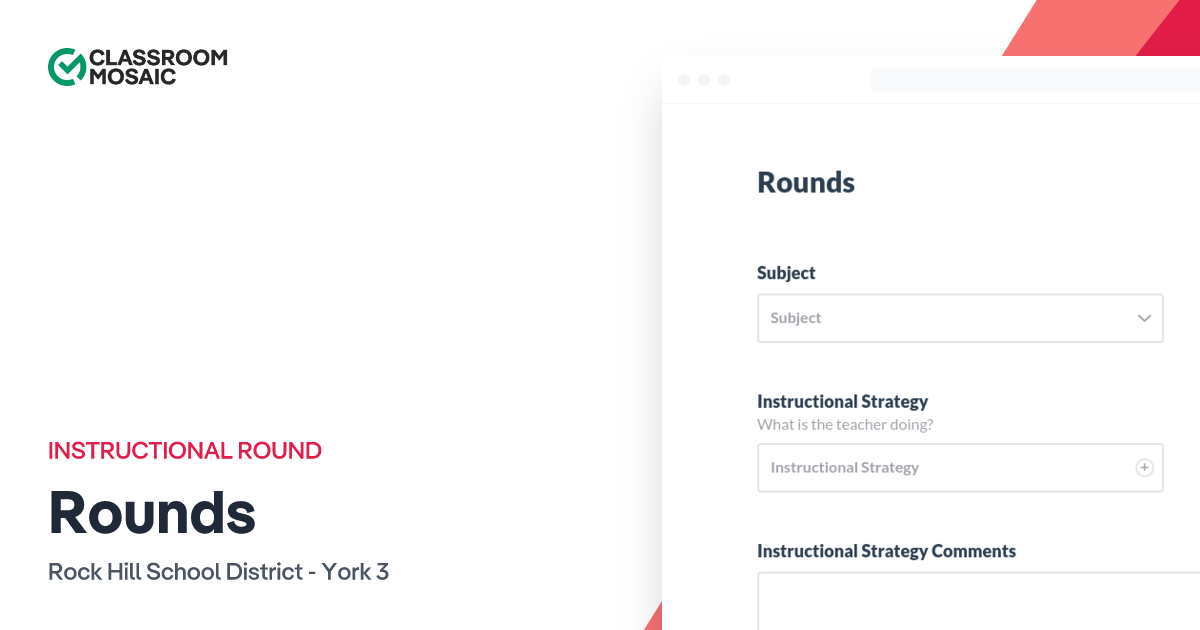1200x630 pixels.
Task: Expand the Subject selector list
Action: [x=960, y=317]
